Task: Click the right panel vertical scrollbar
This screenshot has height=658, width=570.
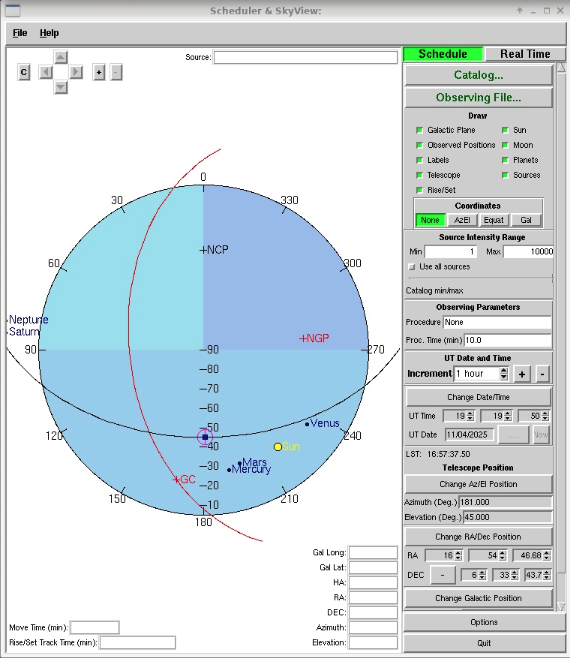Action: [x=561, y=336]
